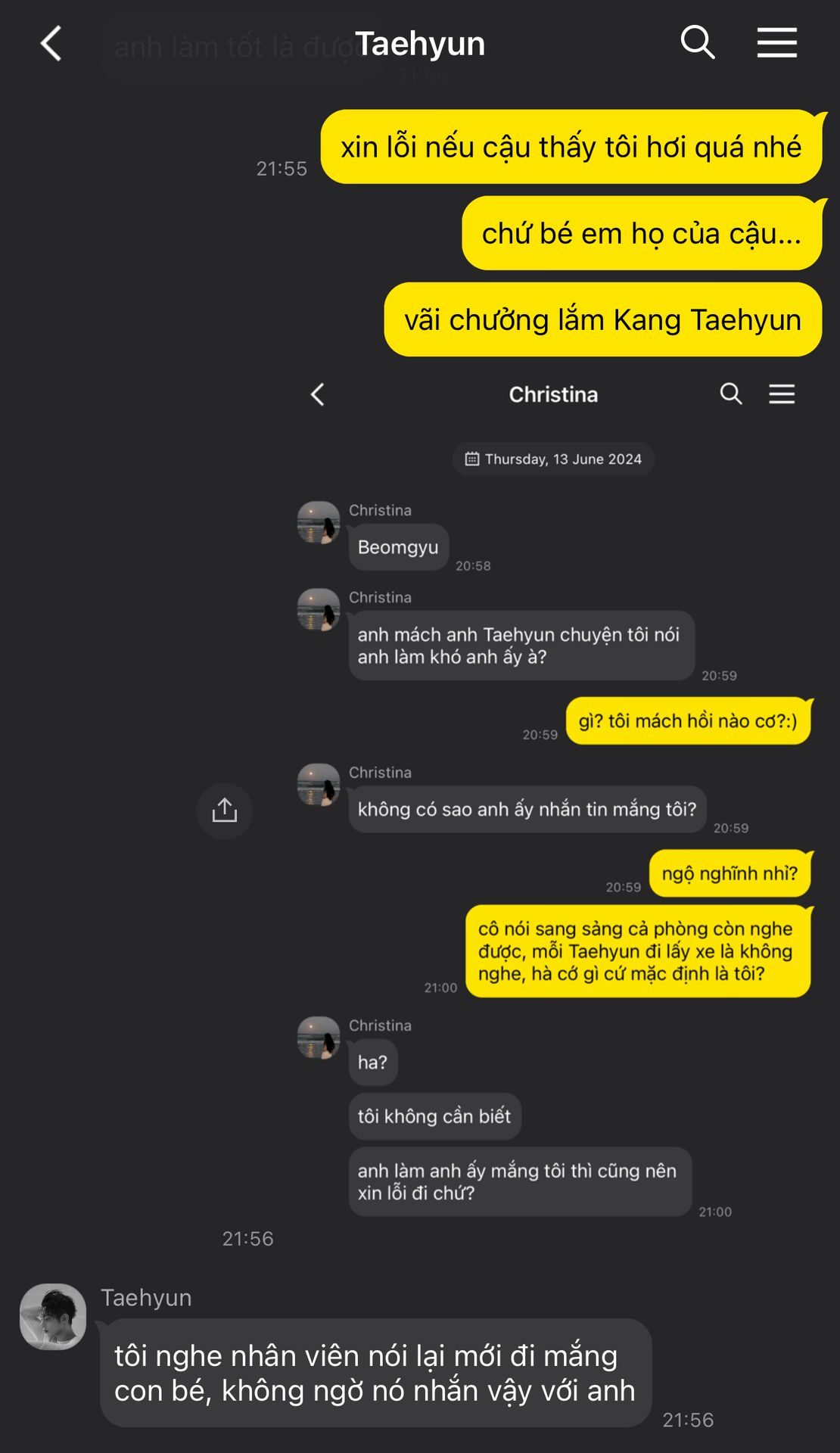This screenshot has width=840, height=1453.
Task: Tap the 'tôi không cần biết' message
Action: tap(434, 1116)
